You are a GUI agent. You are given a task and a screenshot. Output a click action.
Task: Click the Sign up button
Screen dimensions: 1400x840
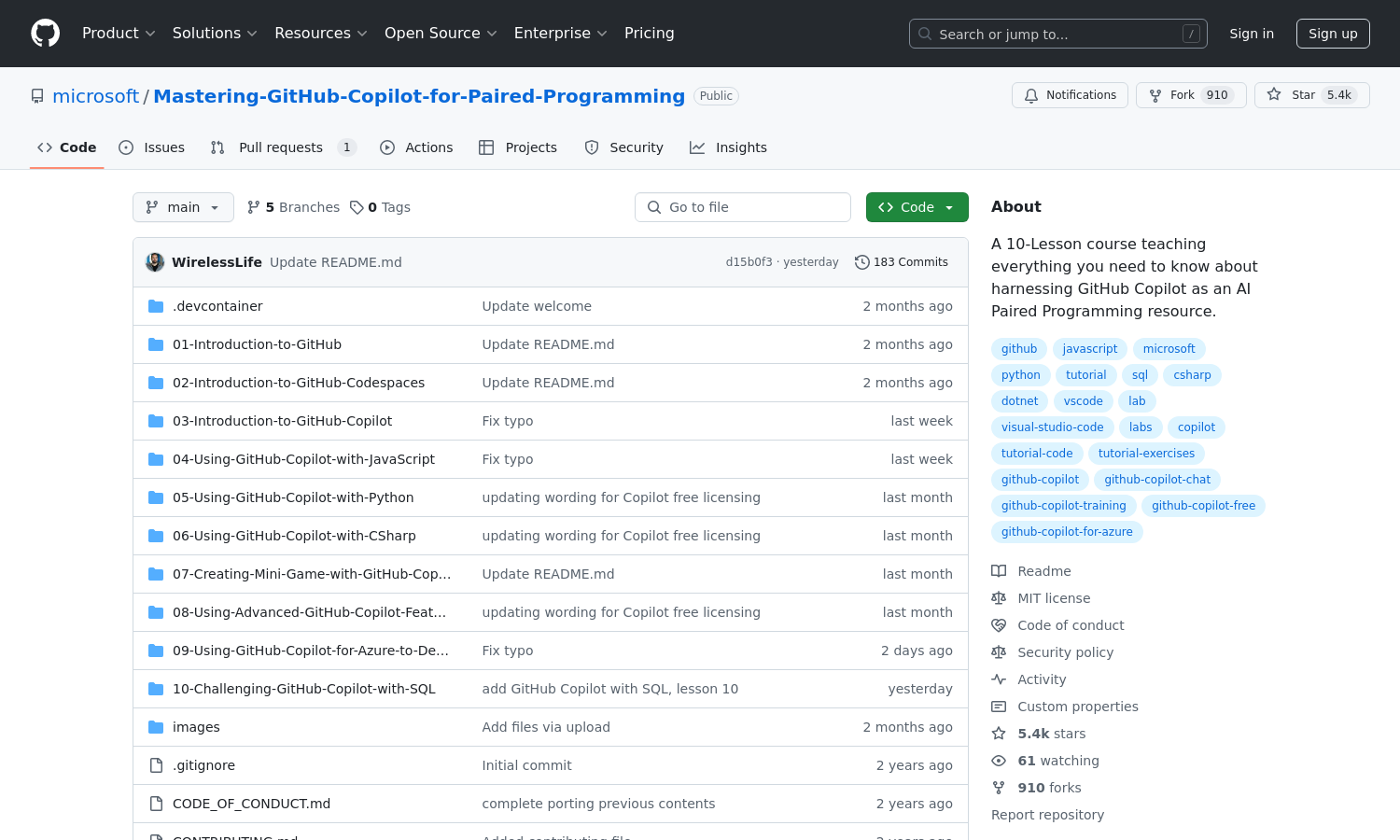[1333, 33]
